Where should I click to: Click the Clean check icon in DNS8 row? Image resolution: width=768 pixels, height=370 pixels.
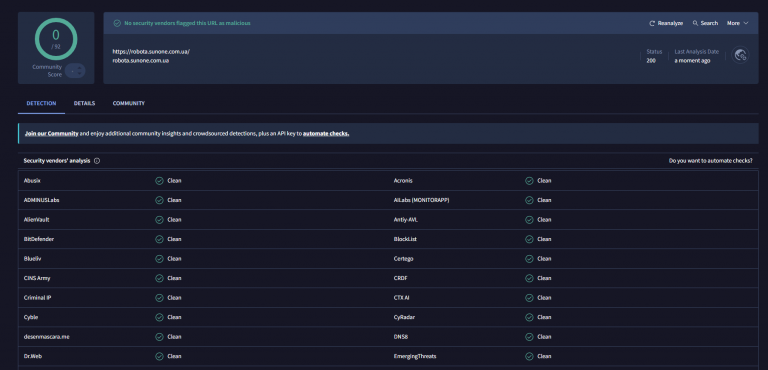[x=529, y=337]
